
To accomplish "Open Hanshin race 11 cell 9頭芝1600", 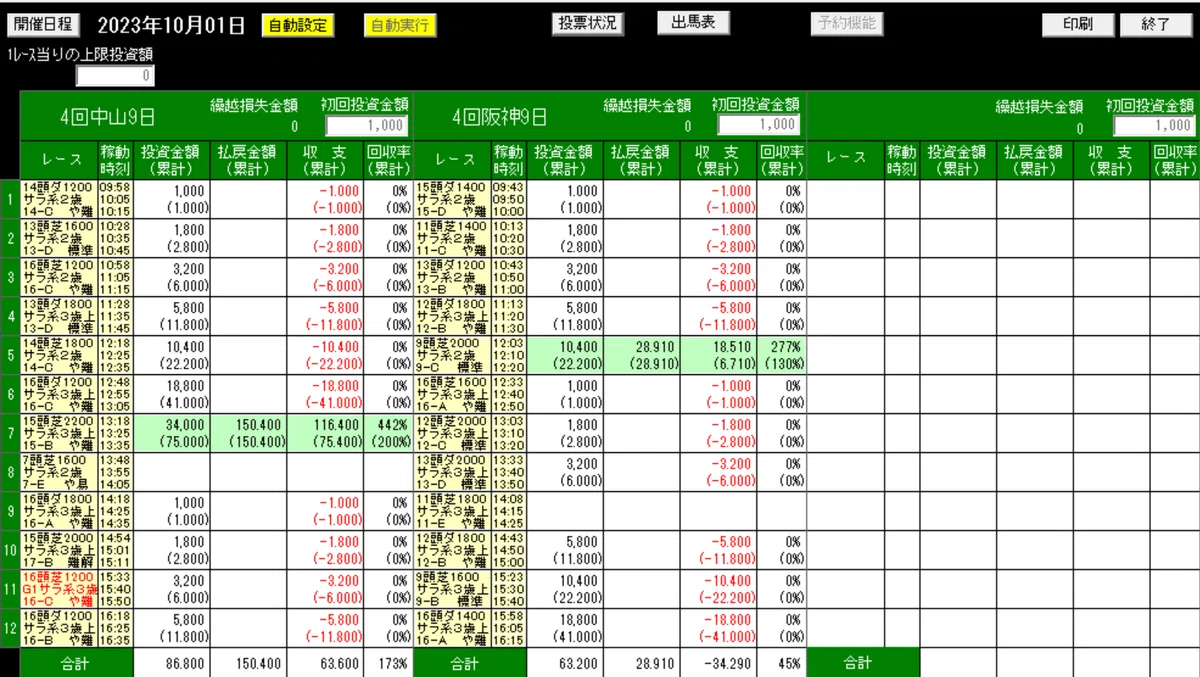I will 451,590.
